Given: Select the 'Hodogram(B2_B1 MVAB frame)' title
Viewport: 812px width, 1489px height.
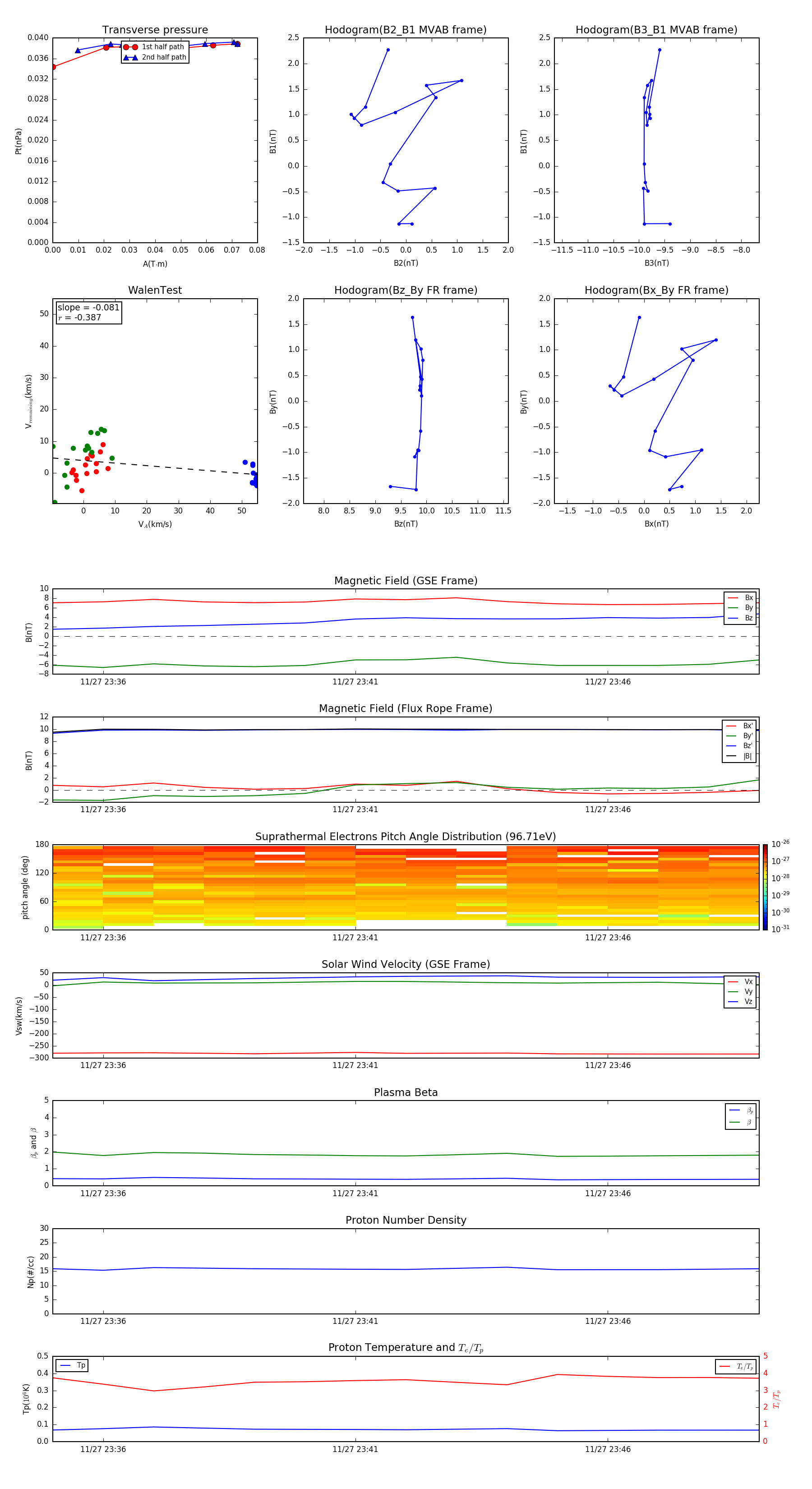Looking at the screenshot, I should tap(406, 30).
